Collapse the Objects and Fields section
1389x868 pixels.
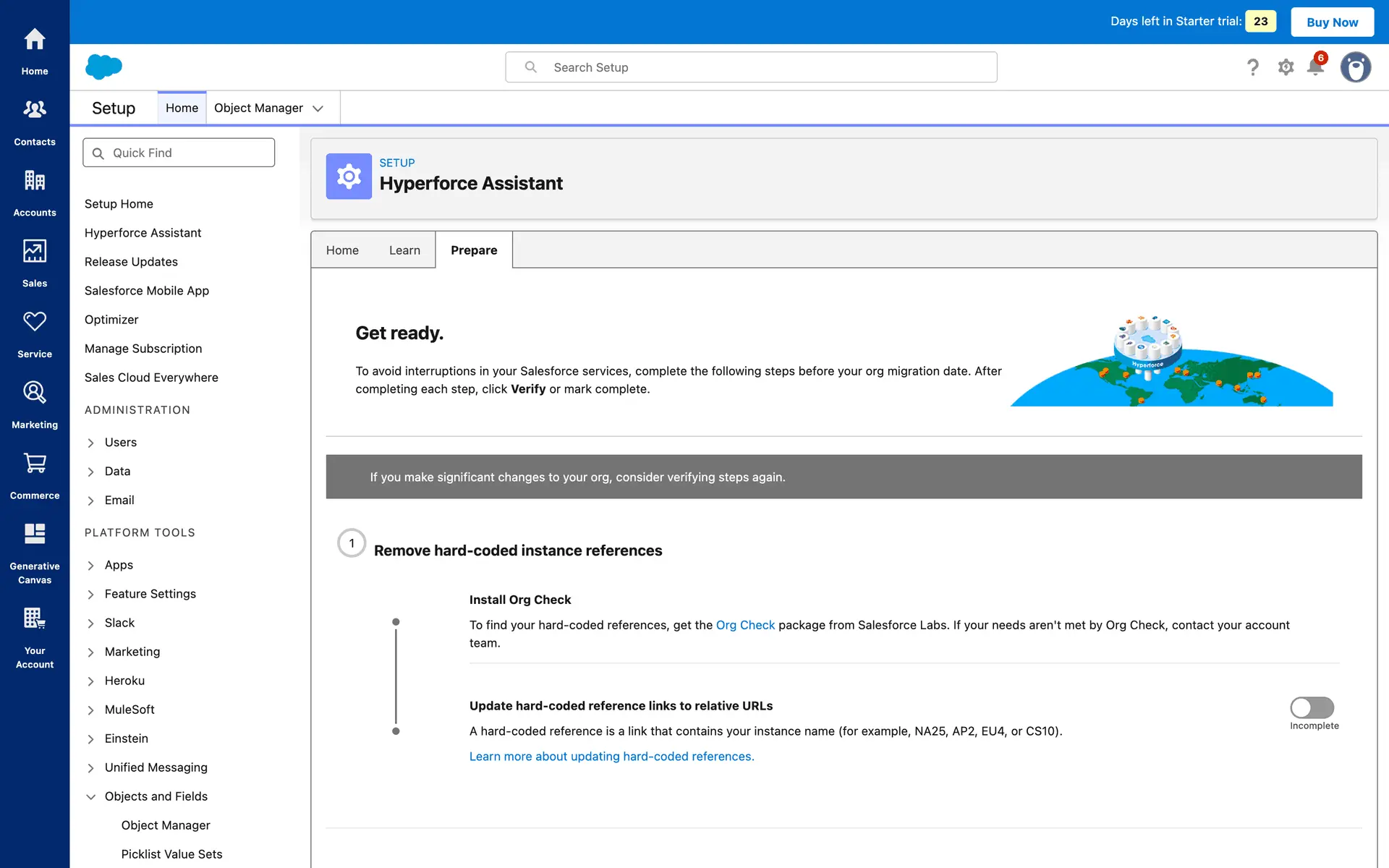pos(91,796)
